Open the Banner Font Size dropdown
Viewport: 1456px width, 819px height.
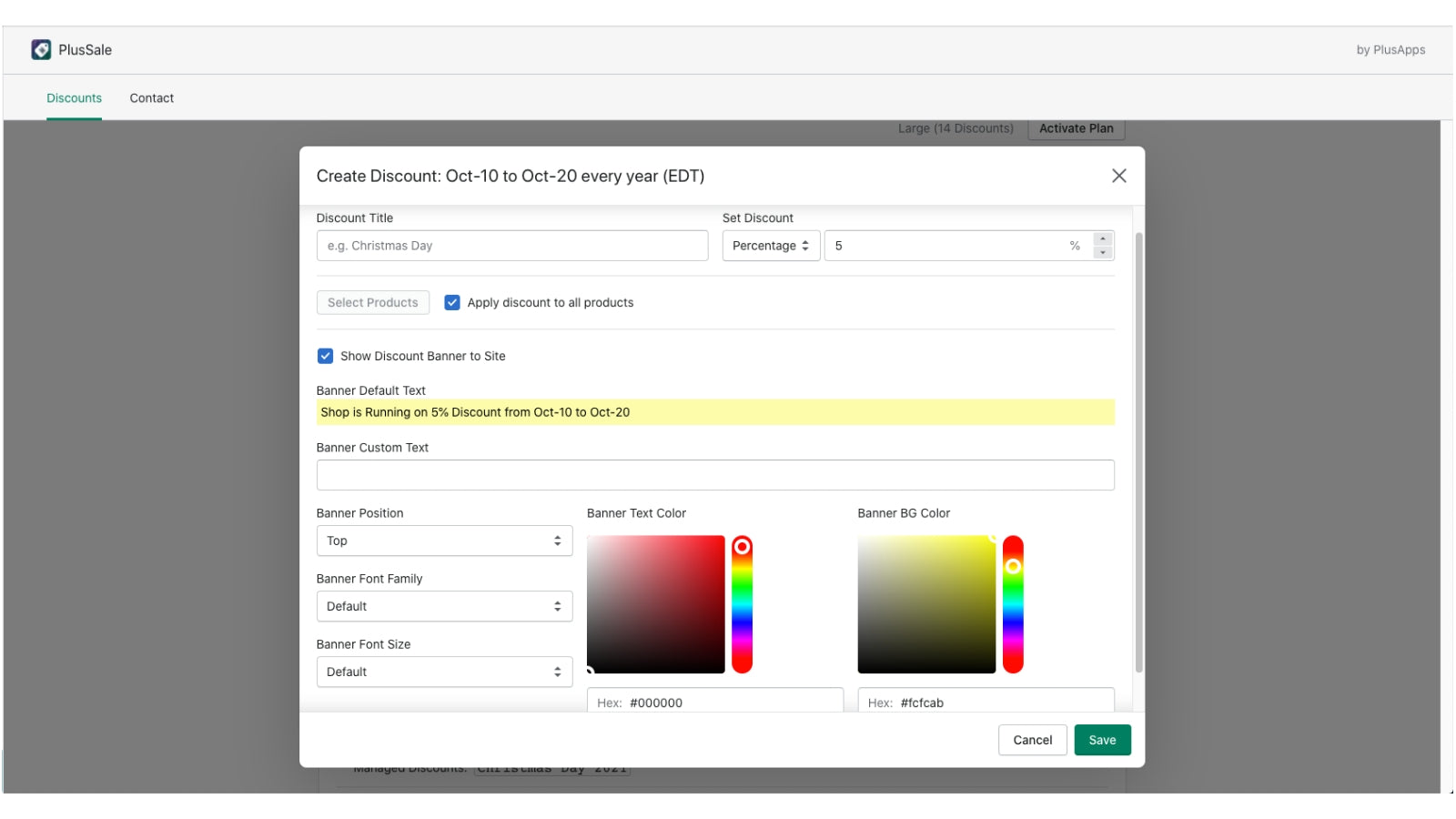pos(444,671)
